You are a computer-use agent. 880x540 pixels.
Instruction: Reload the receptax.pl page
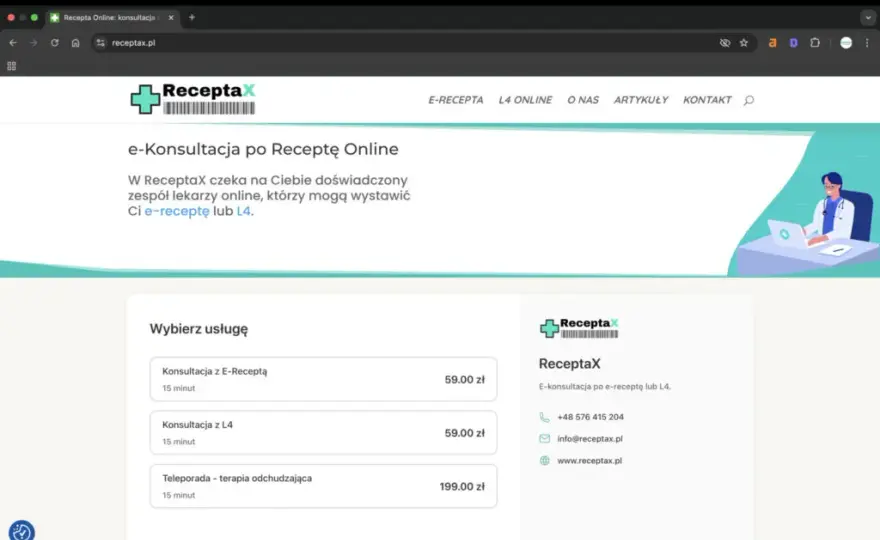pyautogui.click(x=54, y=43)
